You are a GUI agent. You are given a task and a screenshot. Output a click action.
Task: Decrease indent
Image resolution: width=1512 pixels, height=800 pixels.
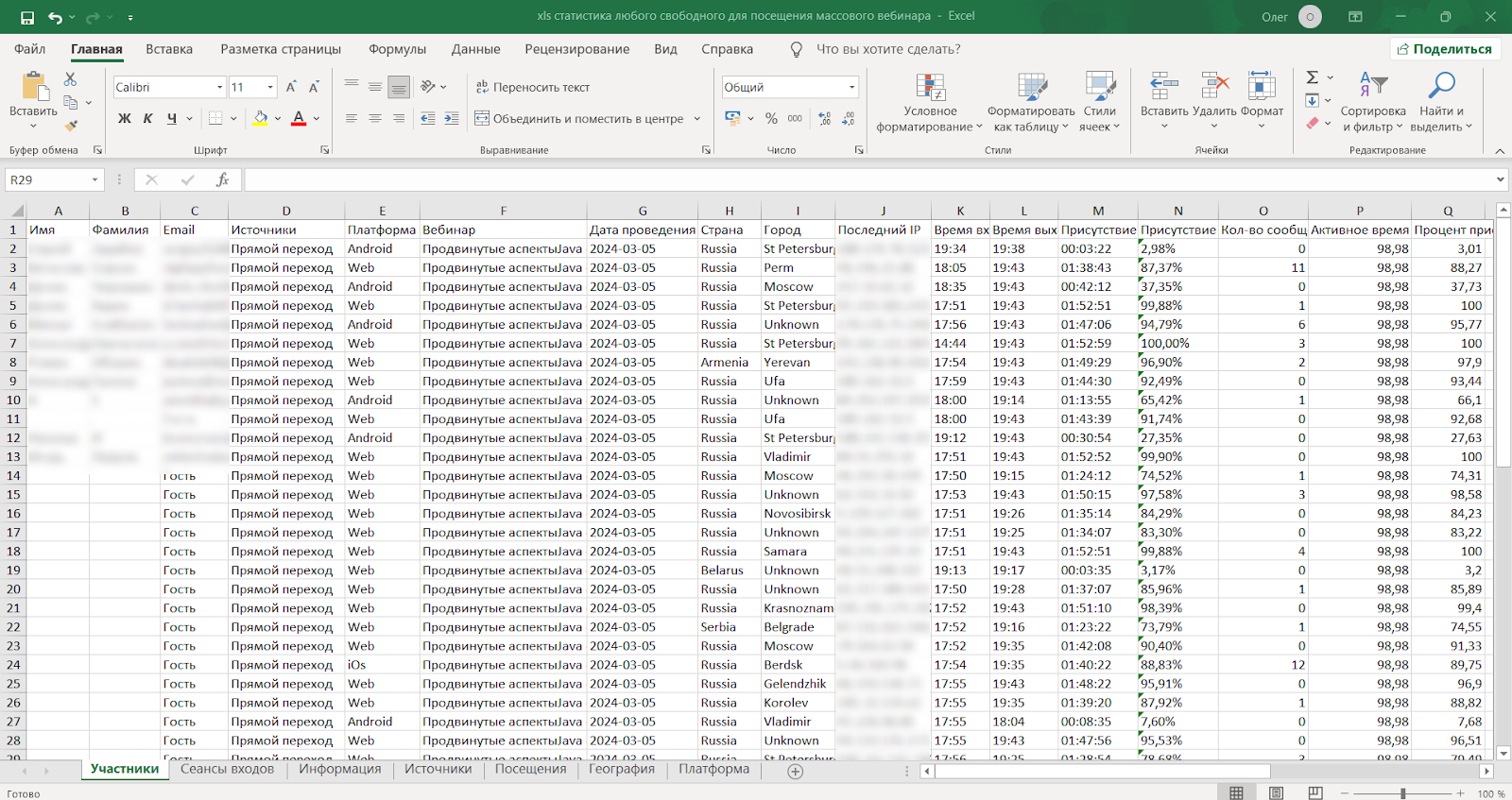coord(428,118)
